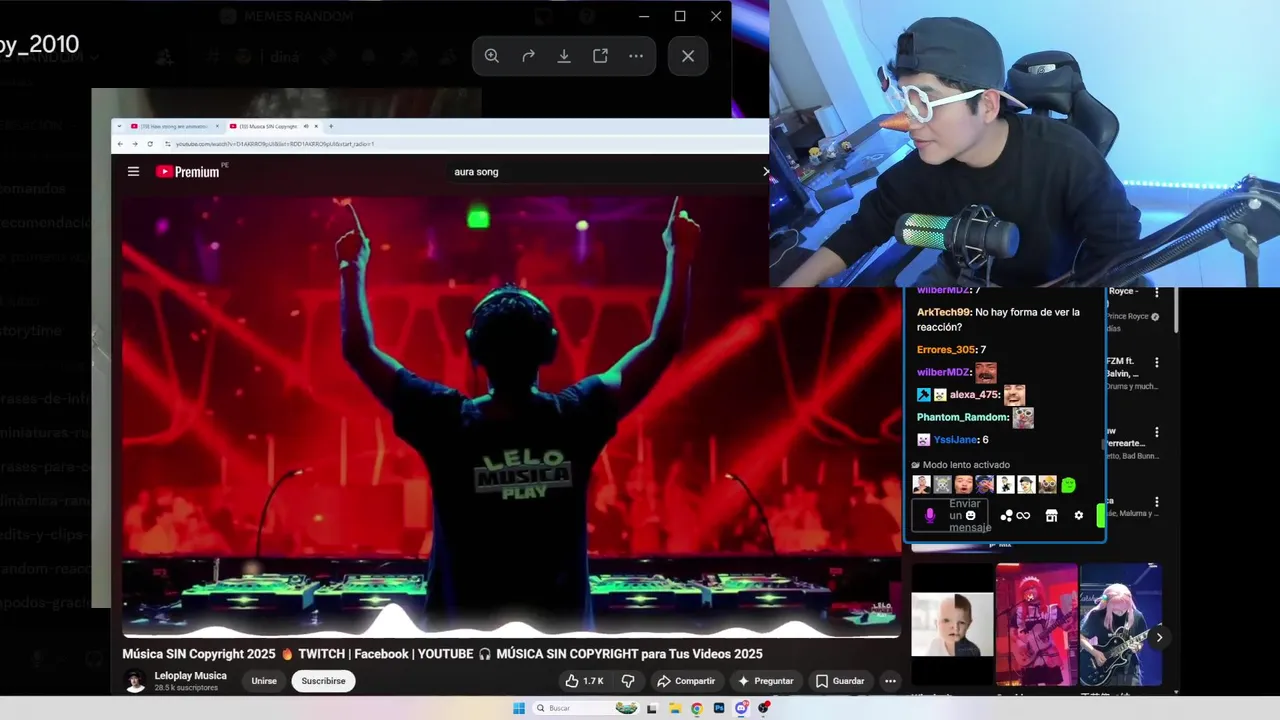The image size is (1280, 720).
Task: Click the 'Enviar un mensaje' chat field
Action: coord(950,515)
